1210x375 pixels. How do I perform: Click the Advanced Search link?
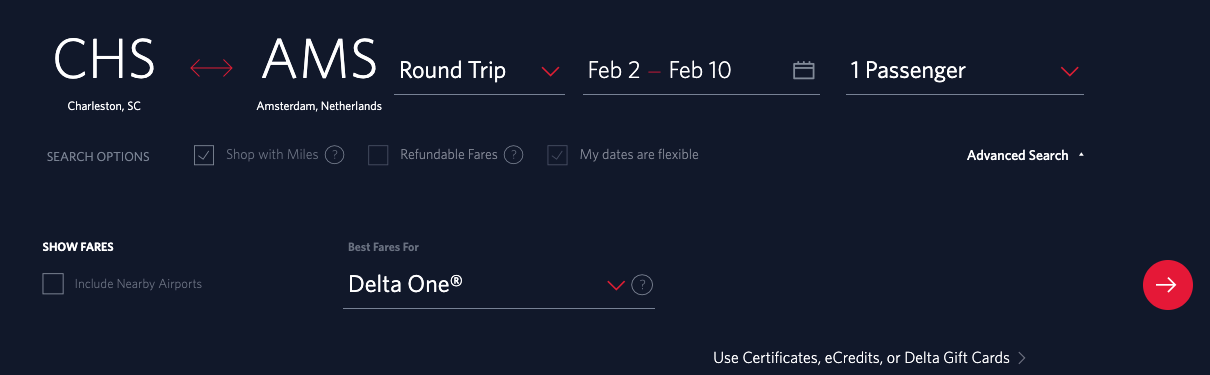point(1018,156)
